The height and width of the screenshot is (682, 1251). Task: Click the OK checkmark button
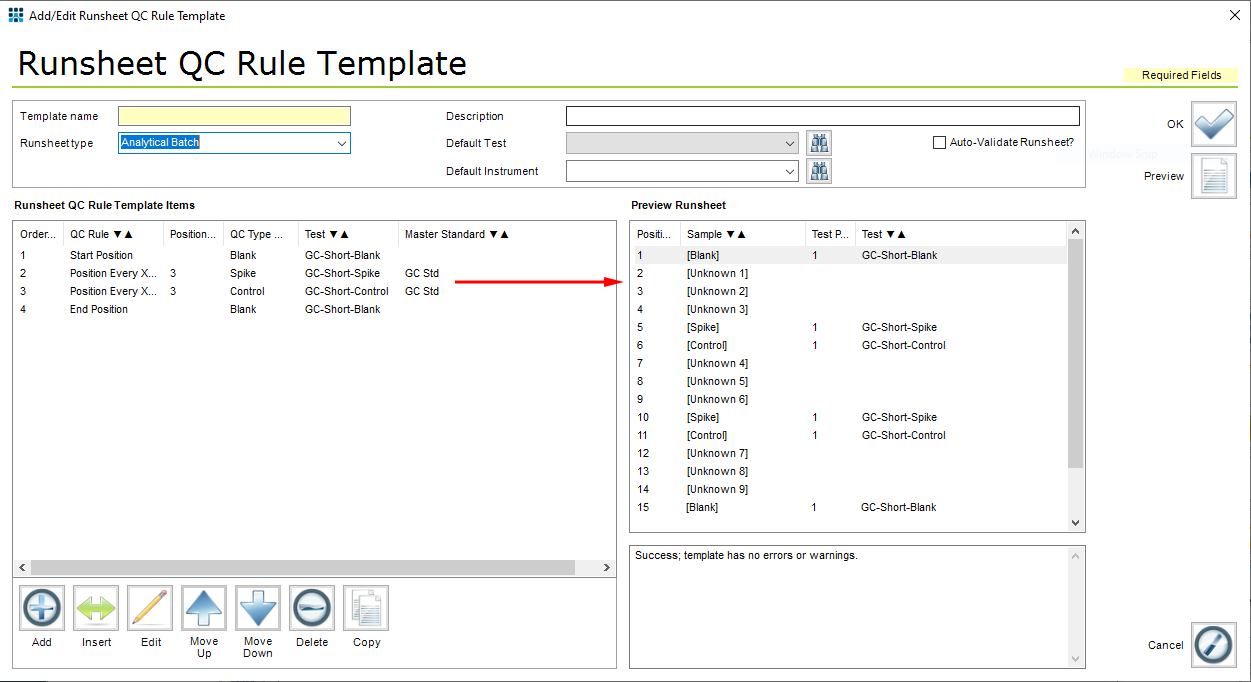[1213, 124]
